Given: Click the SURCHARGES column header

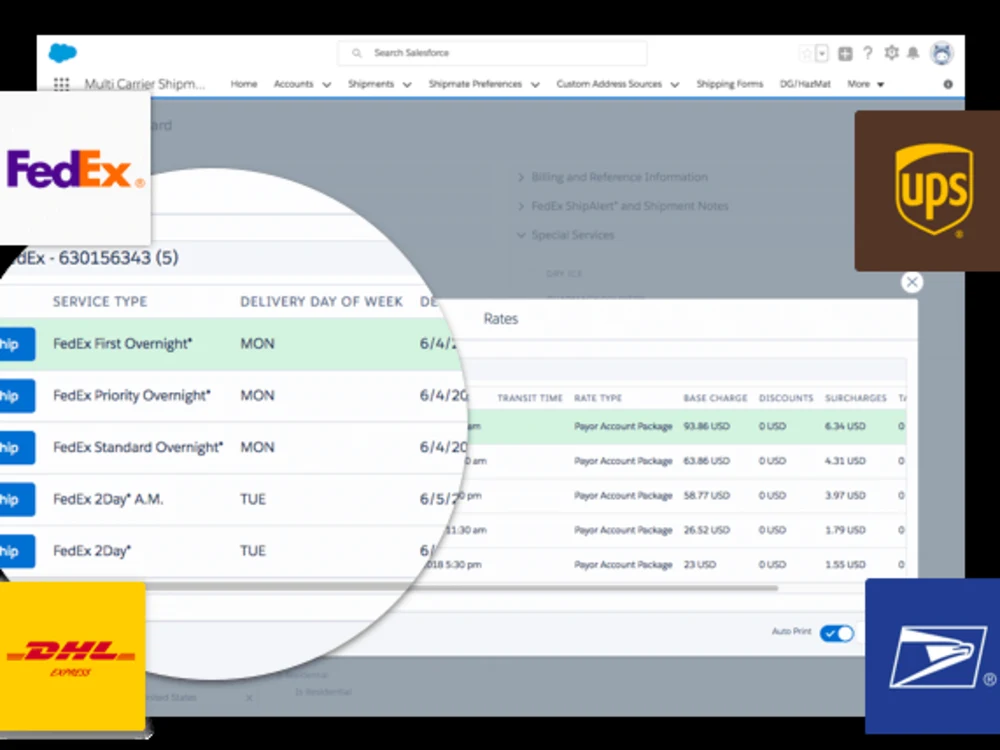Looking at the screenshot, I should tap(855, 398).
